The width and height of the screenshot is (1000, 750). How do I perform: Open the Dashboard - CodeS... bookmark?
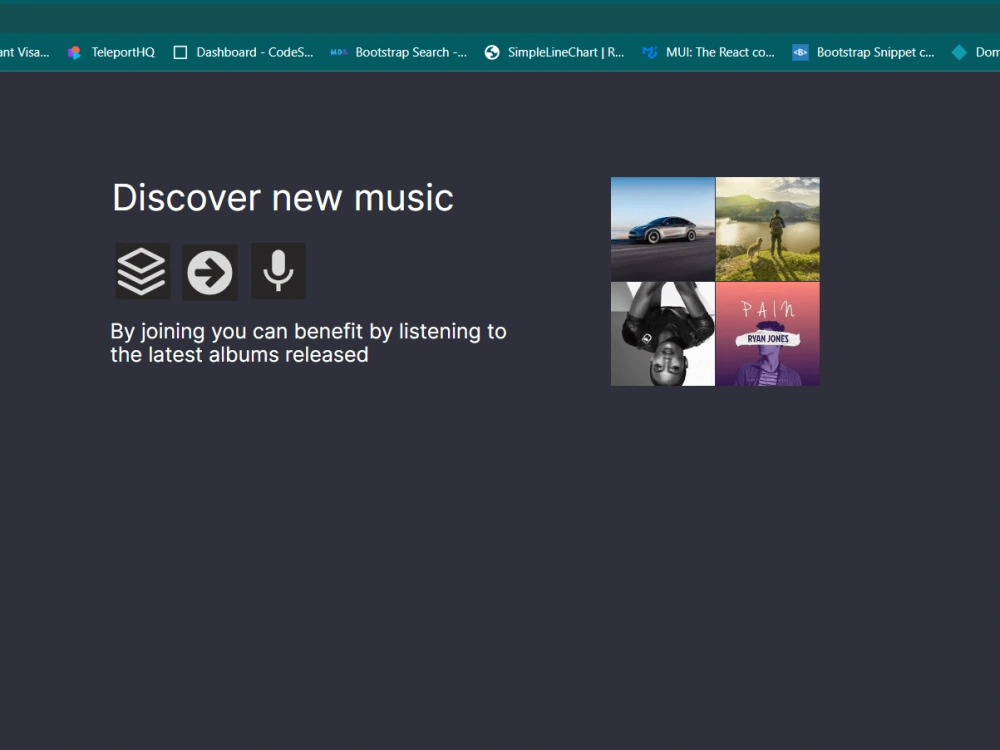(x=244, y=52)
